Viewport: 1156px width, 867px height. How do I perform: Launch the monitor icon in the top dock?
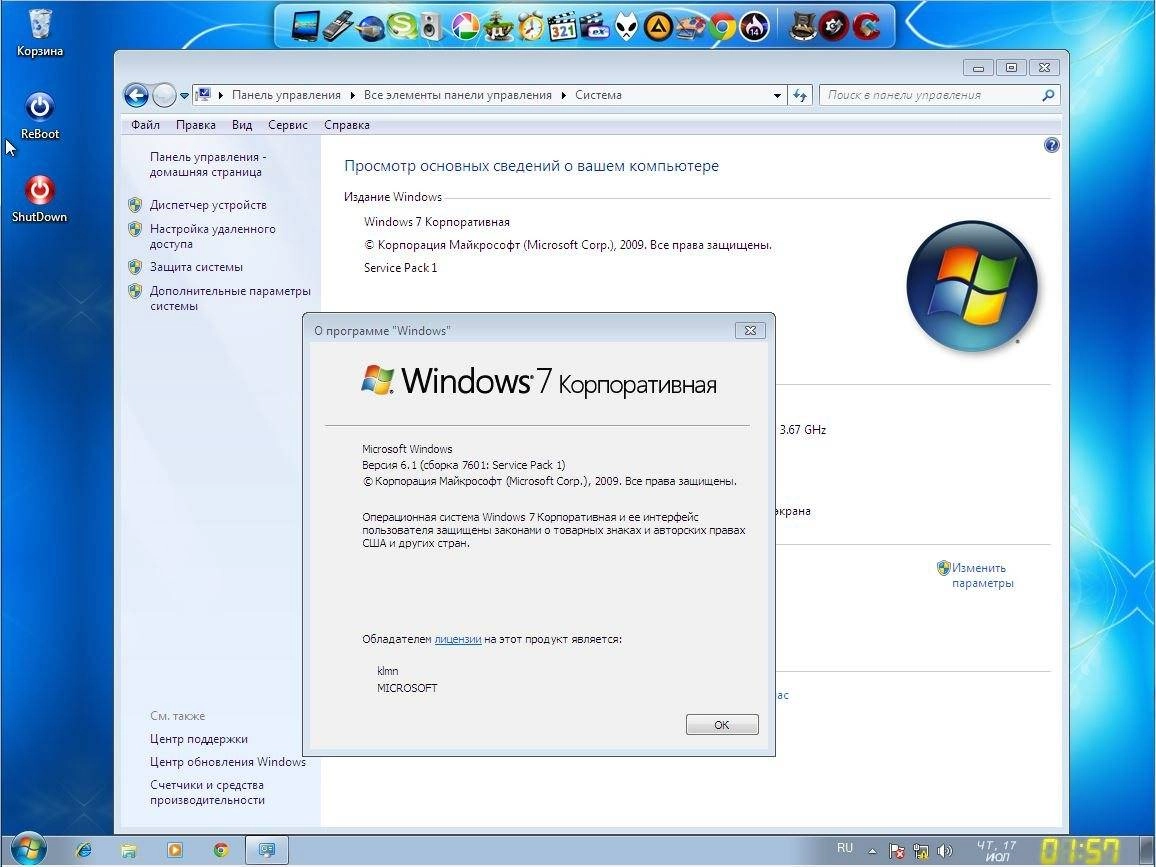305,27
